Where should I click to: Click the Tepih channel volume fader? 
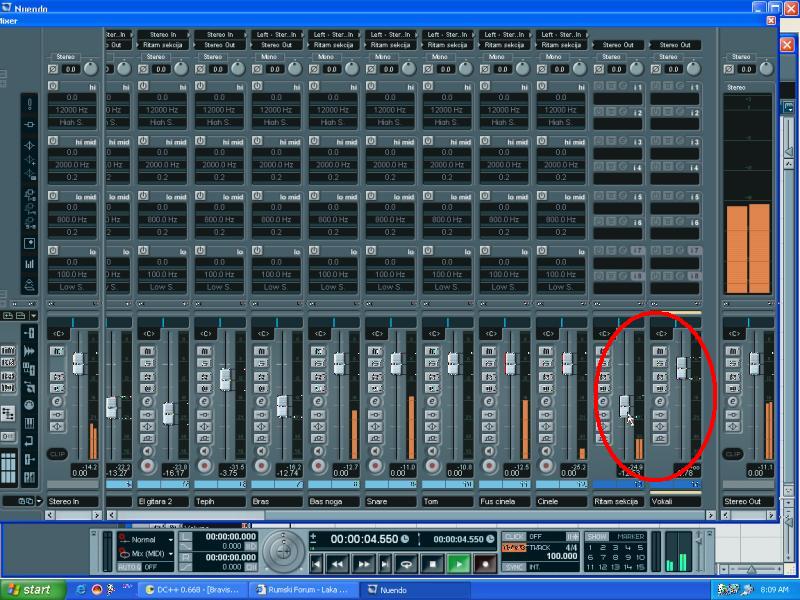tap(225, 379)
